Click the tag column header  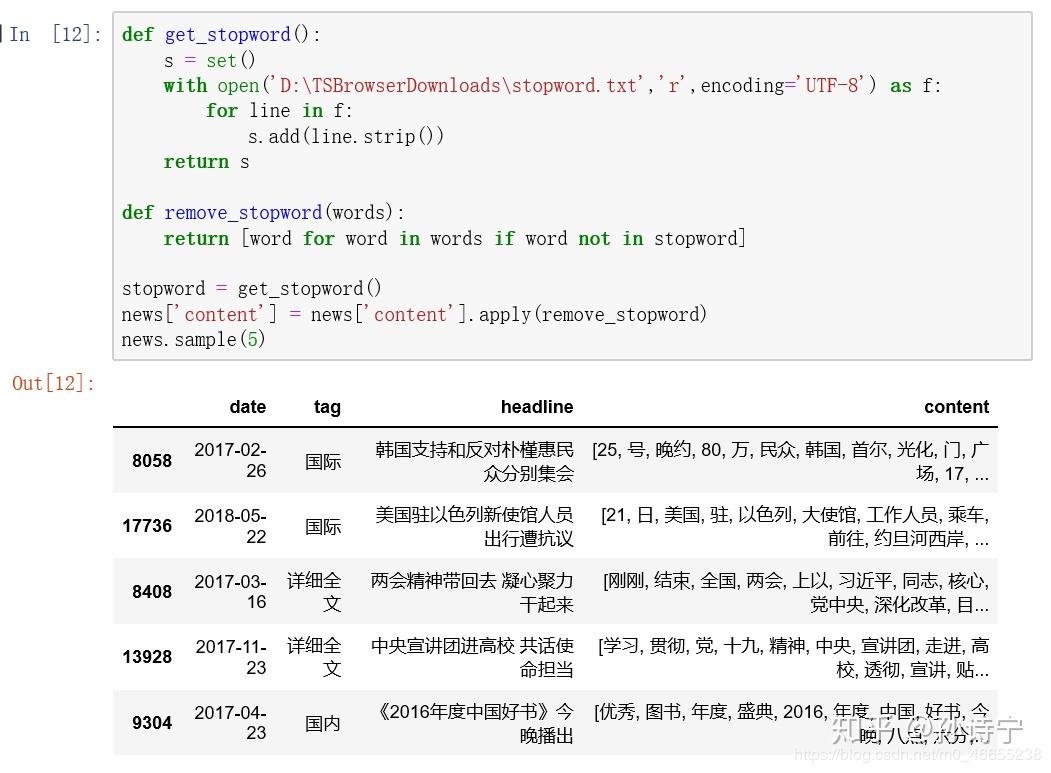[x=328, y=407]
